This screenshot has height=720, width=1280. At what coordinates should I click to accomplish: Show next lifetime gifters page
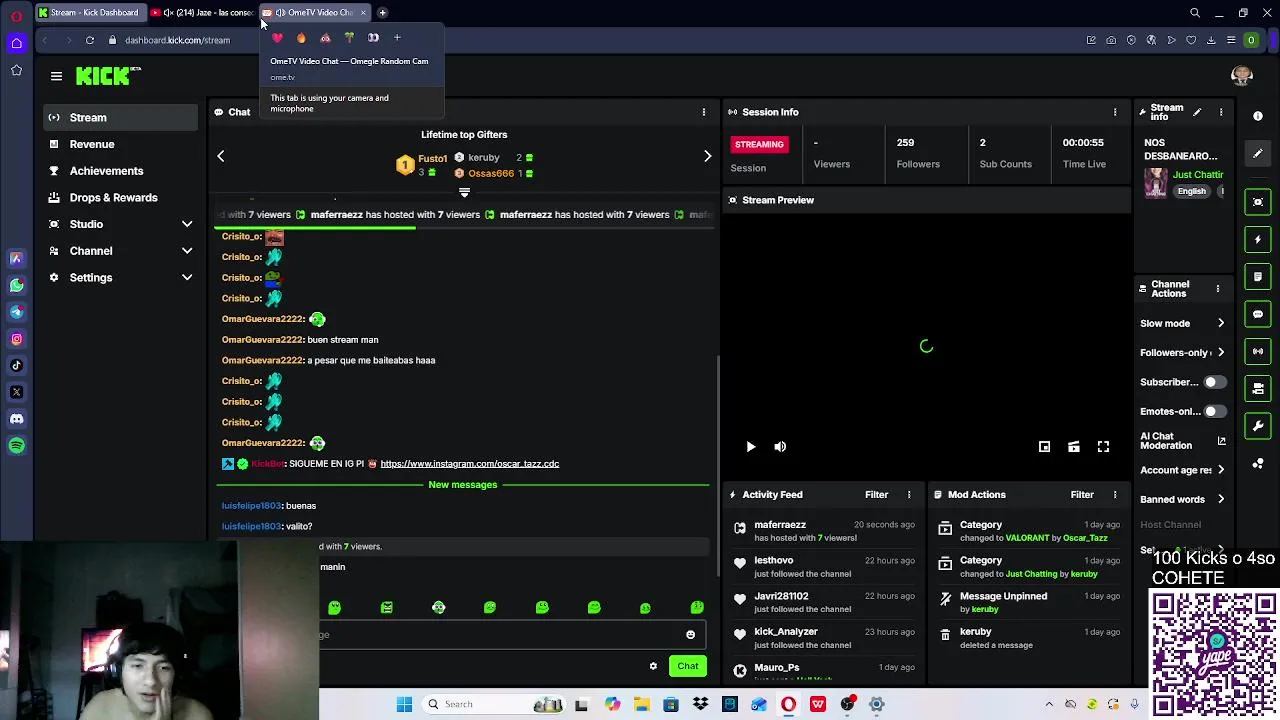(707, 156)
